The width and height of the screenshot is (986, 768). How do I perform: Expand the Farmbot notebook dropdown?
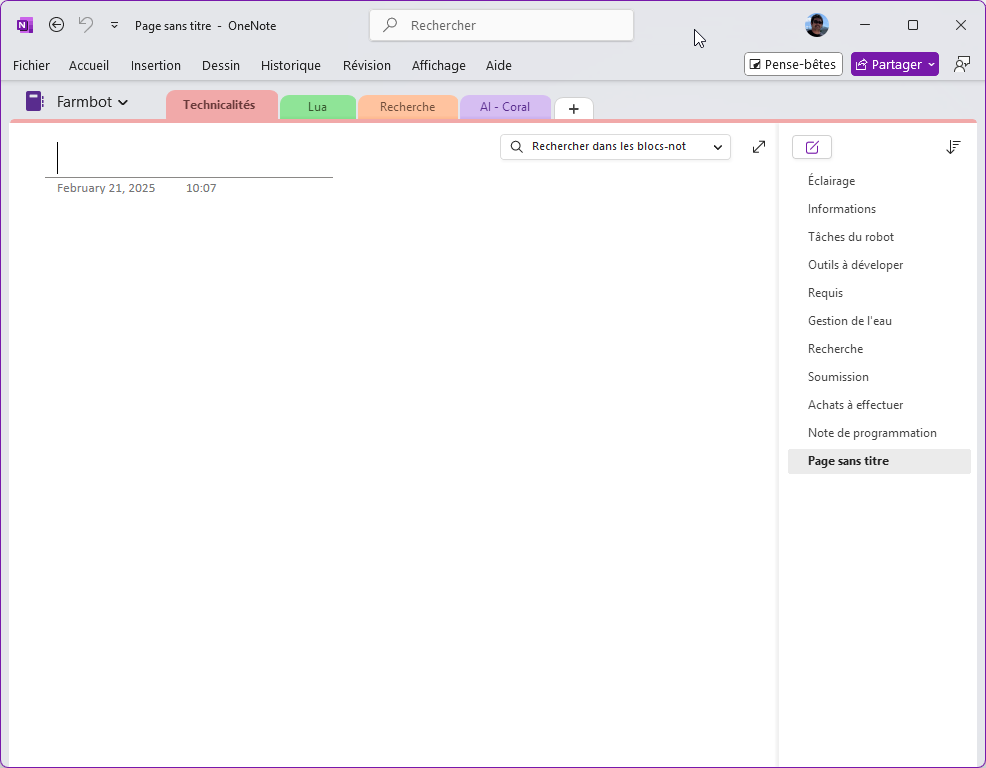pyautogui.click(x=123, y=103)
